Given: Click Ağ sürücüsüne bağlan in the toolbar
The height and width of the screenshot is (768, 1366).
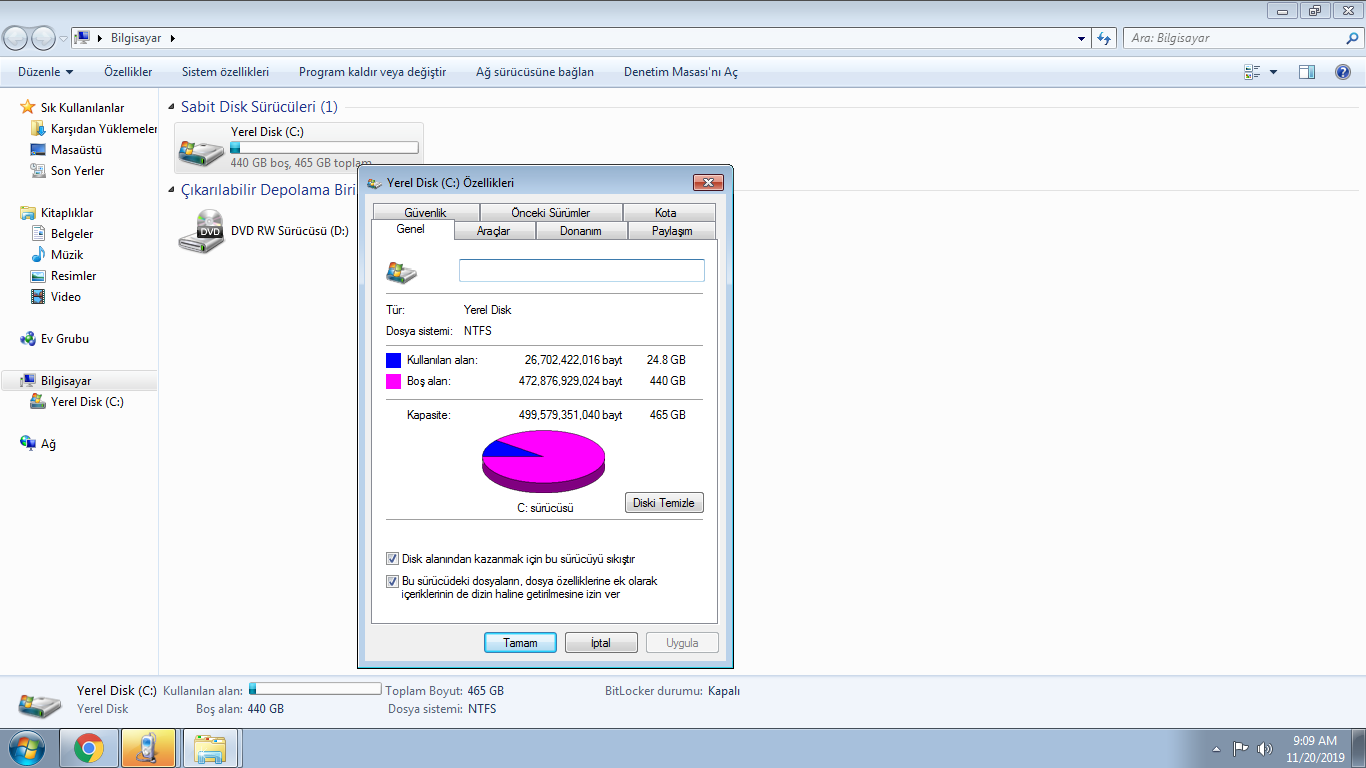Looking at the screenshot, I should click(535, 72).
